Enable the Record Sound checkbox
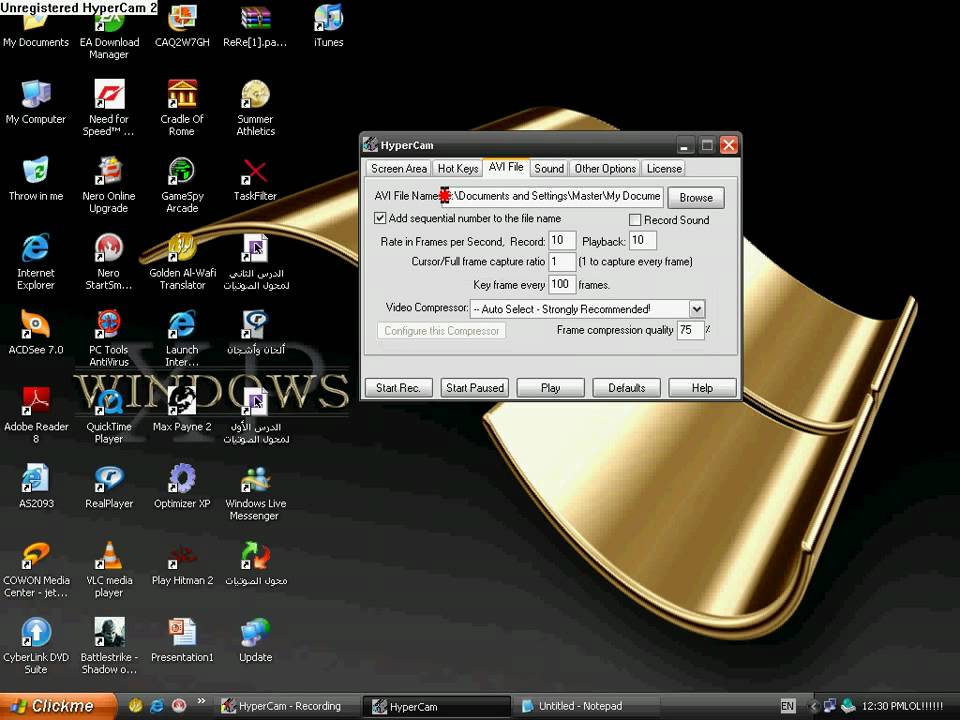The image size is (960, 720). (x=635, y=220)
